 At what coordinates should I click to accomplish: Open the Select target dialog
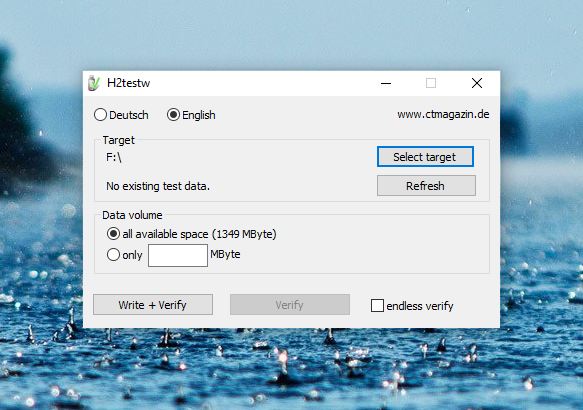tap(425, 157)
